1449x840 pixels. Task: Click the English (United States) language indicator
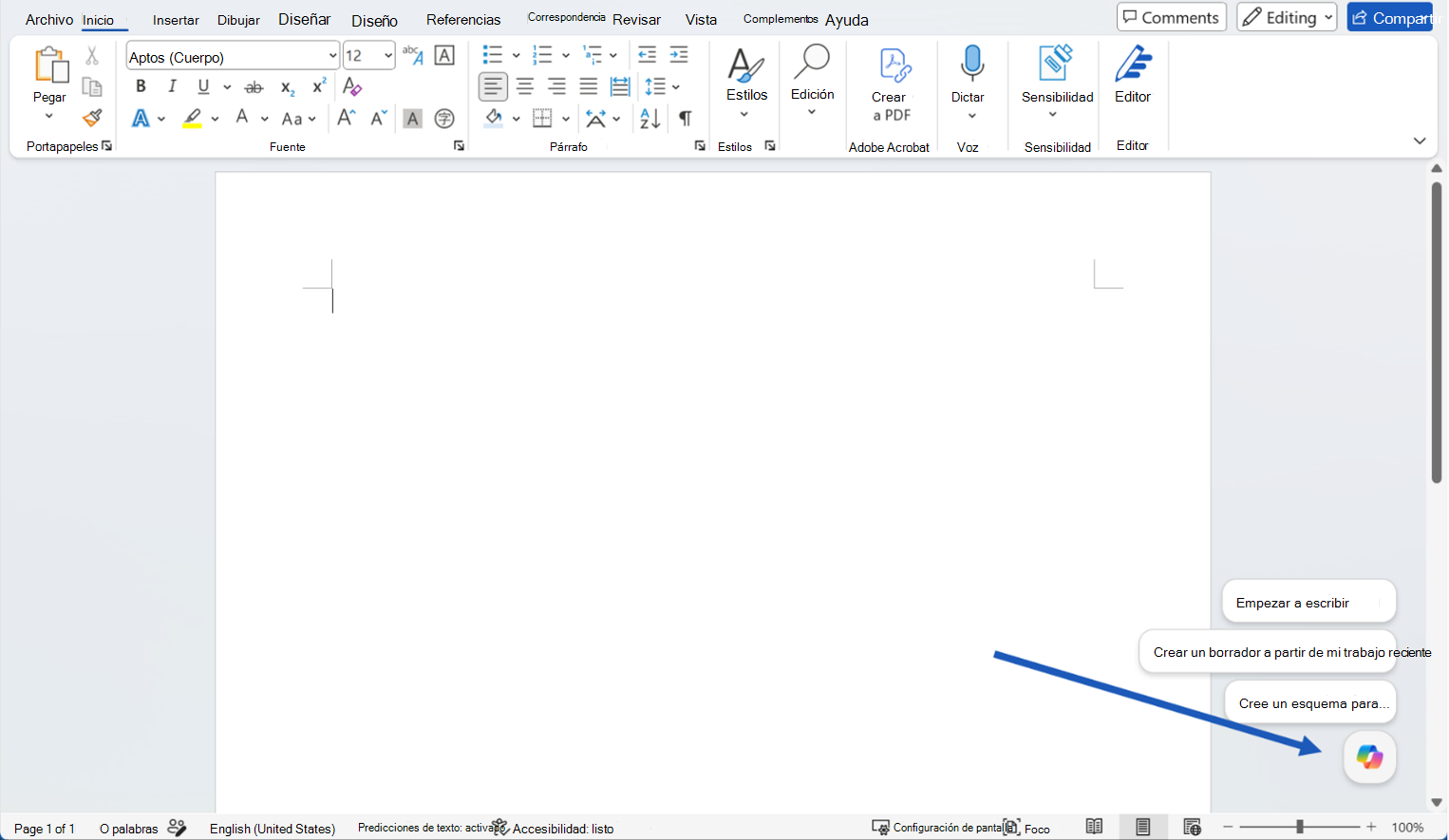click(x=273, y=829)
